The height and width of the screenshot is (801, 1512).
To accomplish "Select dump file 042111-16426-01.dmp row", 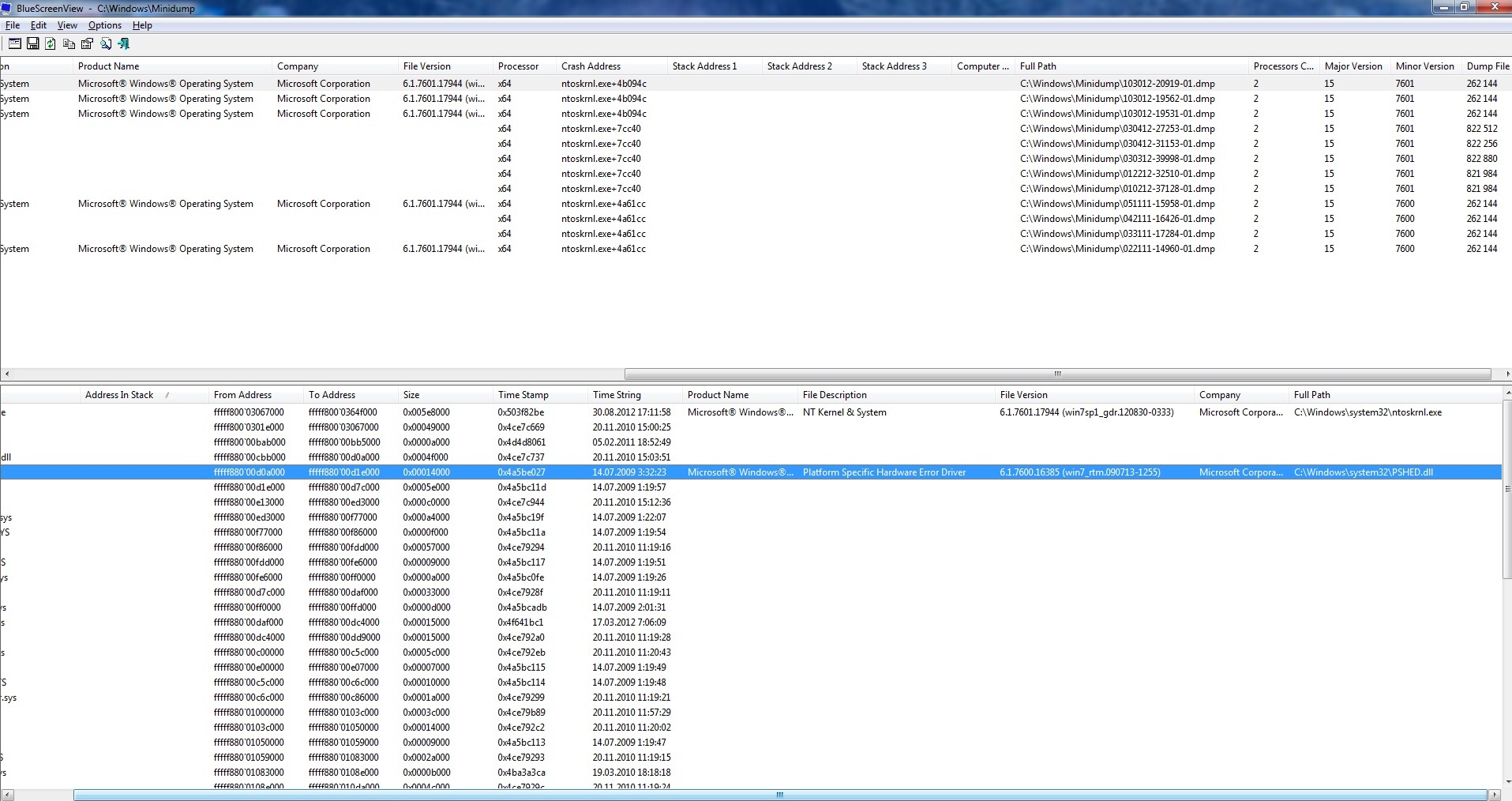I will pyautogui.click(x=756, y=219).
